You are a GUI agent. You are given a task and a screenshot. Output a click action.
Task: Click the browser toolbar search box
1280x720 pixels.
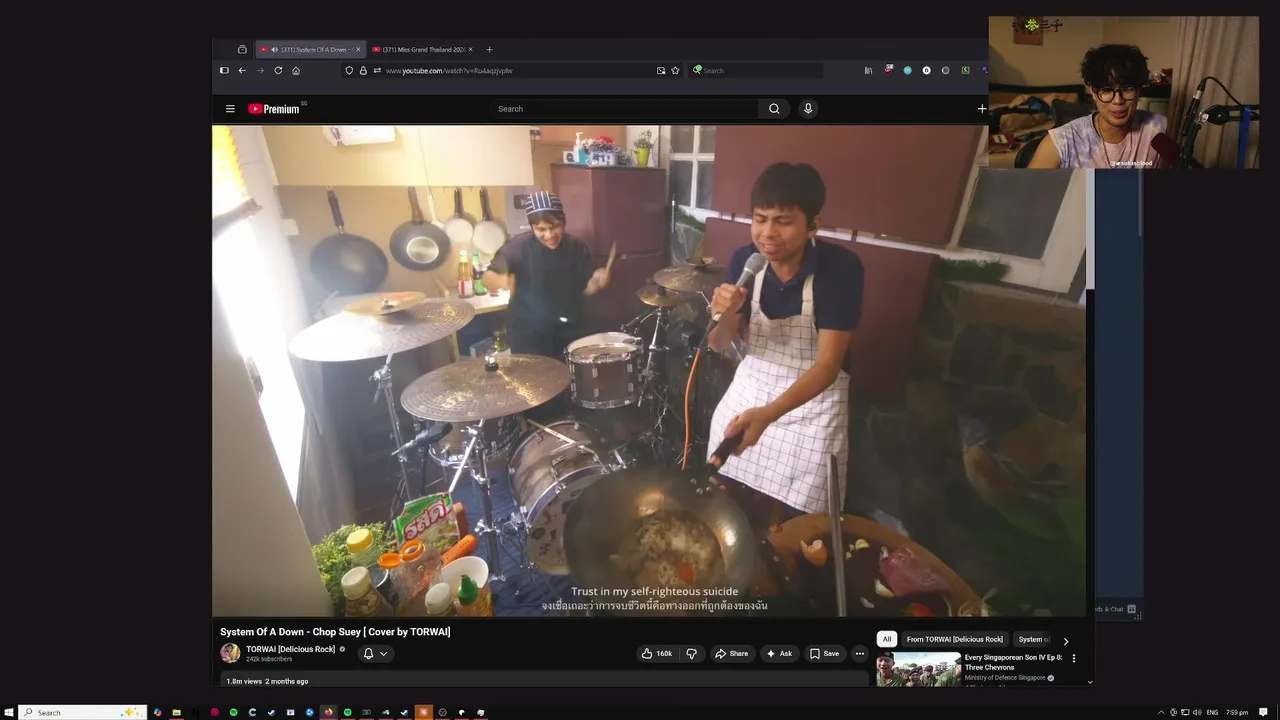coord(757,71)
